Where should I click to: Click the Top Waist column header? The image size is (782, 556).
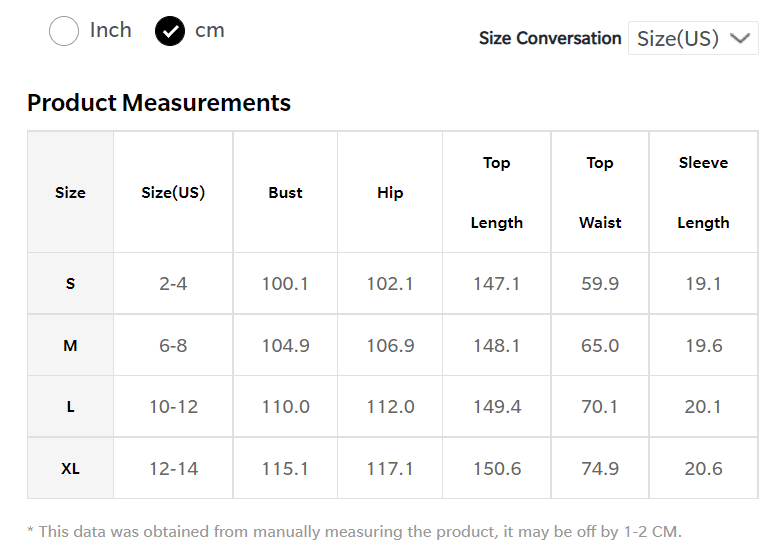click(x=600, y=193)
